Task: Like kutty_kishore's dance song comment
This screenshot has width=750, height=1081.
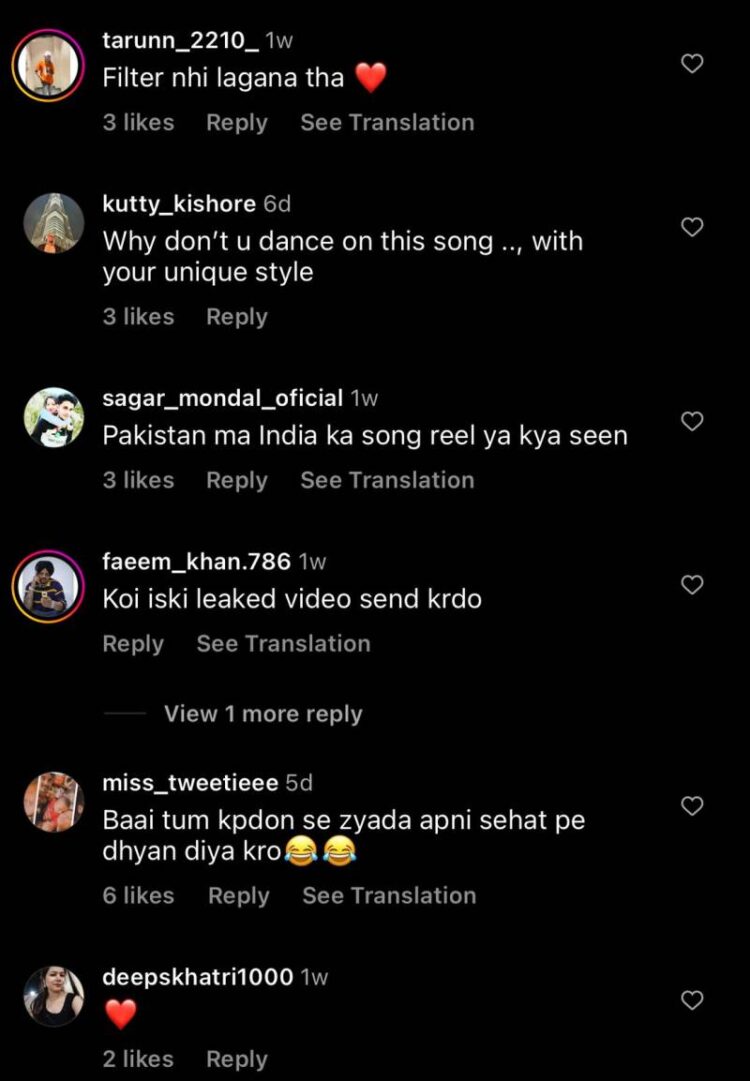Action: coord(691,227)
